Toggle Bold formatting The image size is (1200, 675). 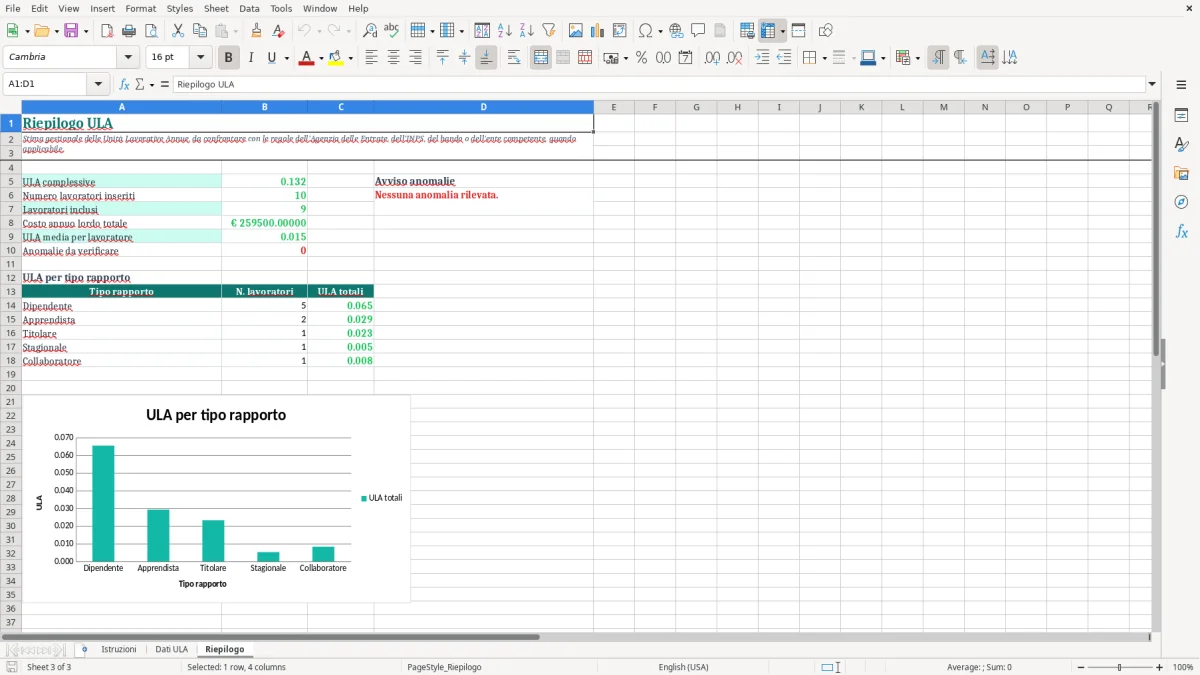pos(229,58)
